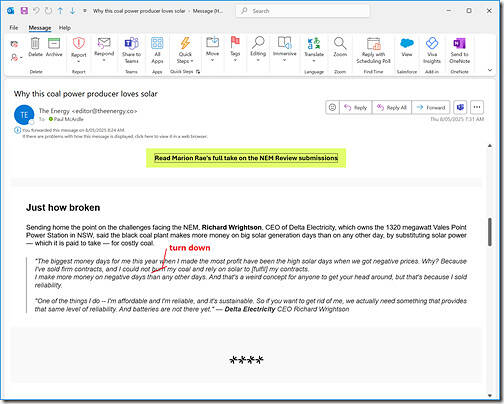Viewport: 504px width, 404px height.
Task: Click the Just how broken heading
Action: tap(63, 208)
